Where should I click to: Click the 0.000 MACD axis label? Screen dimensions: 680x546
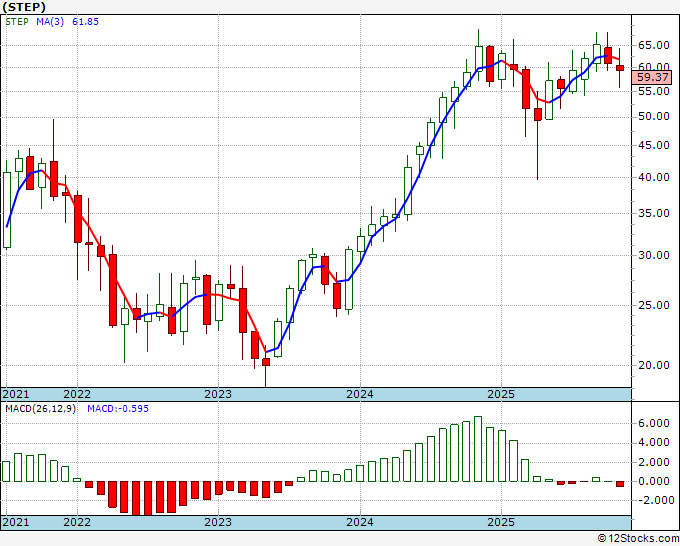[654, 481]
